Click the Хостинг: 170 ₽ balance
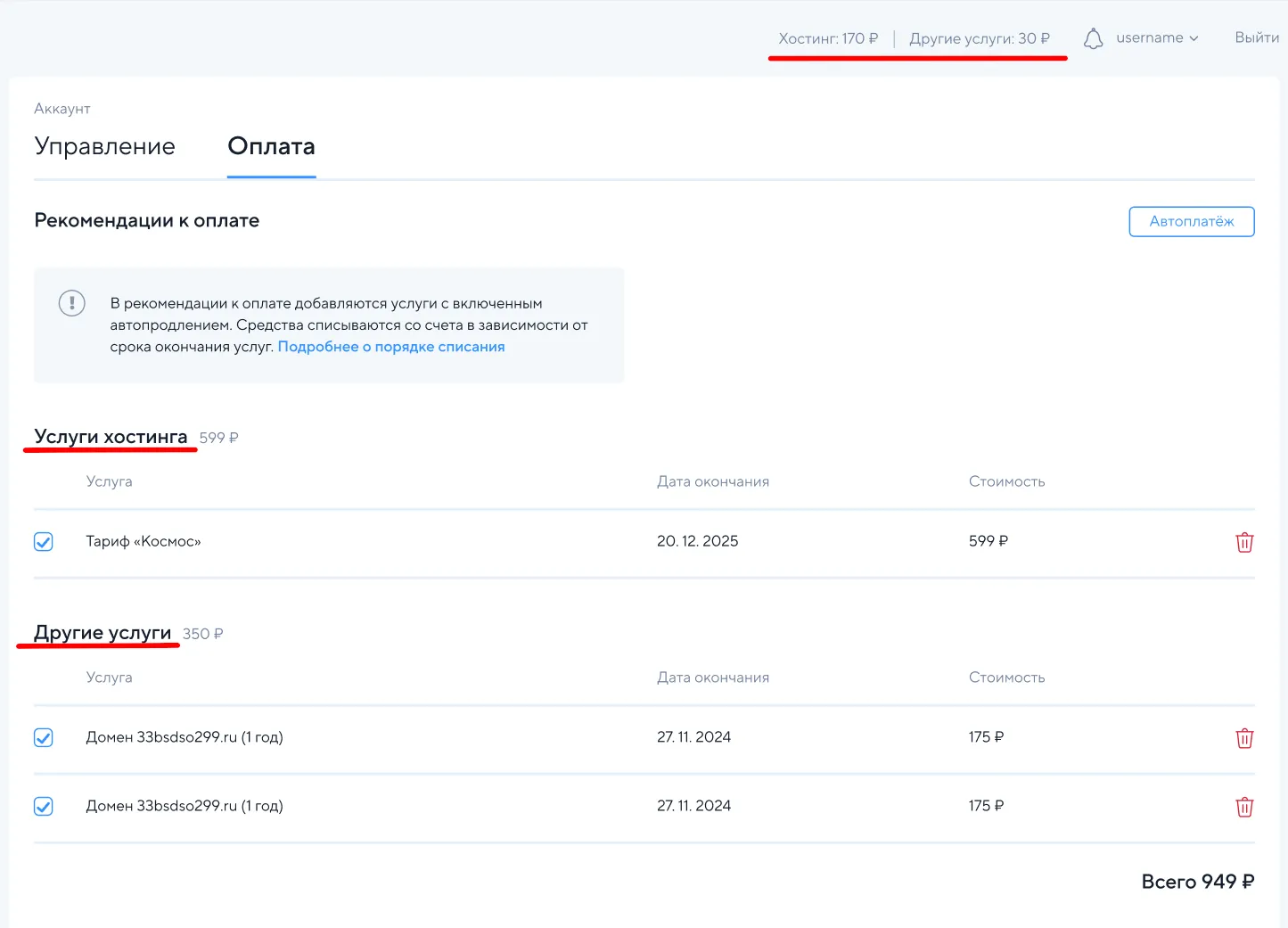 [x=828, y=38]
